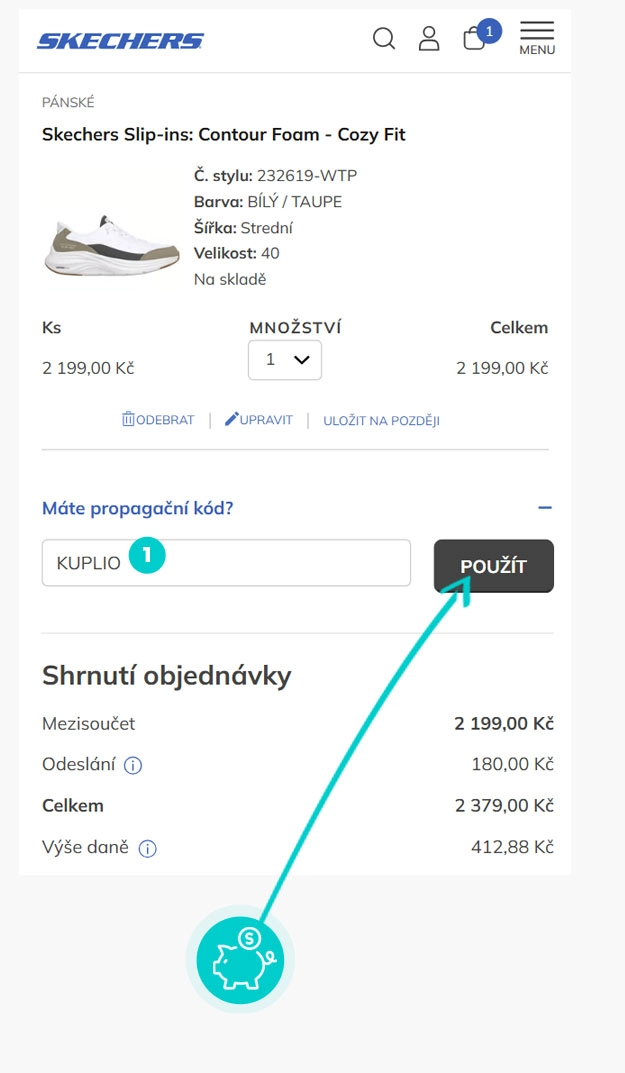Collapse the promo code section with minus
The width and height of the screenshot is (625, 1073).
545,508
